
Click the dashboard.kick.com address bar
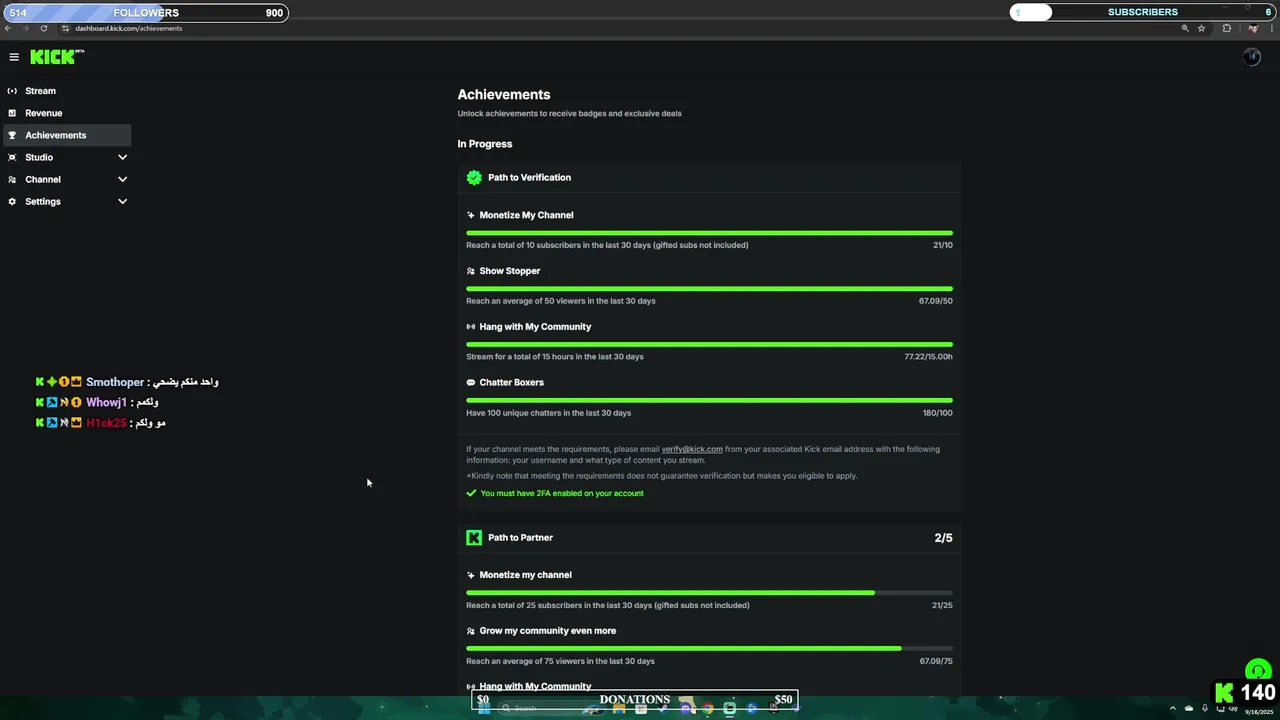point(620,28)
